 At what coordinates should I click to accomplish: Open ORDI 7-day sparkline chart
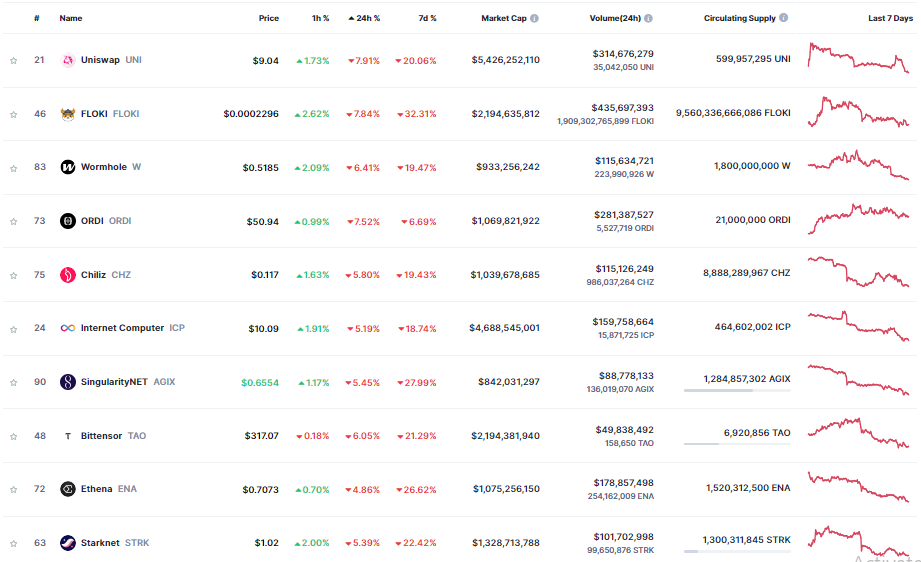[858, 218]
